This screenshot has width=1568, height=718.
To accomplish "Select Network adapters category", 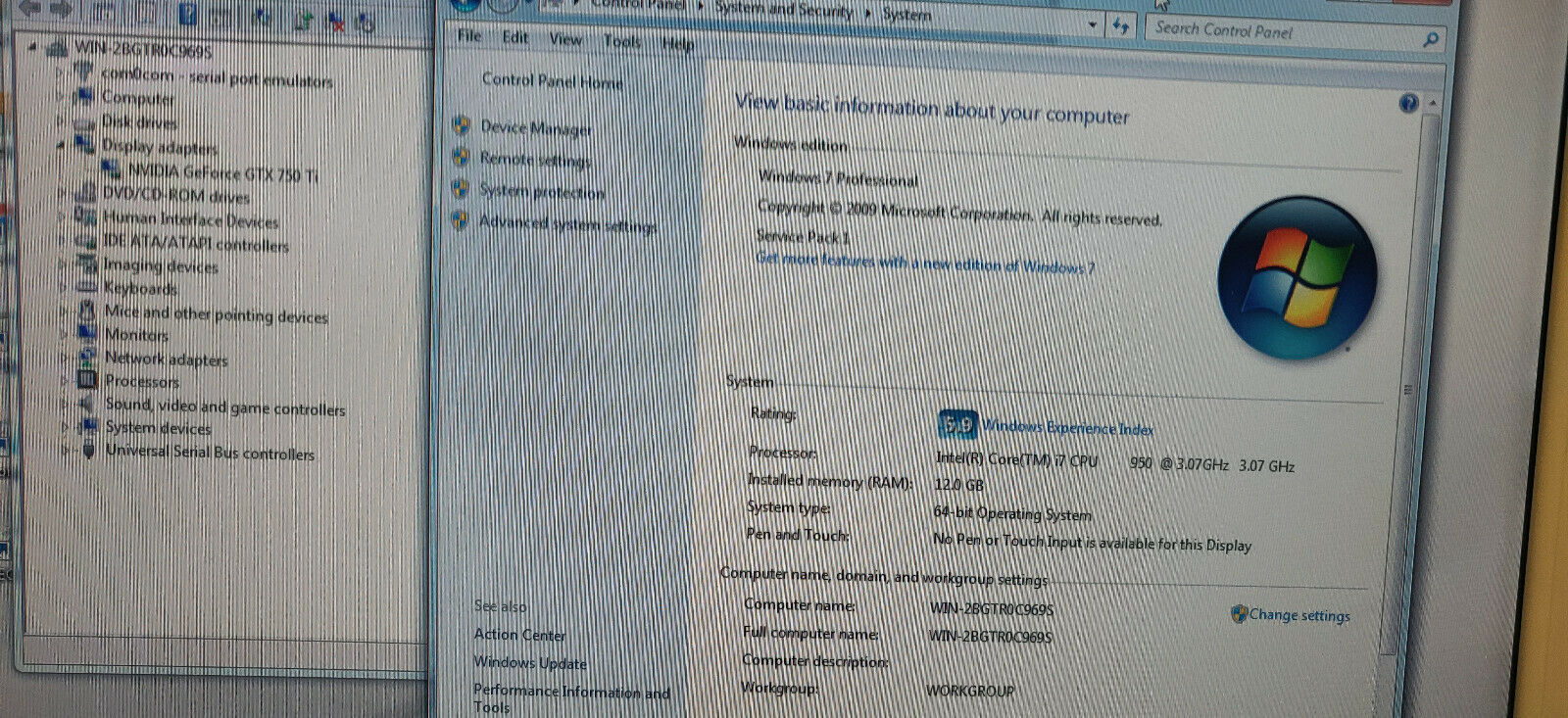I will tap(166, 359).
